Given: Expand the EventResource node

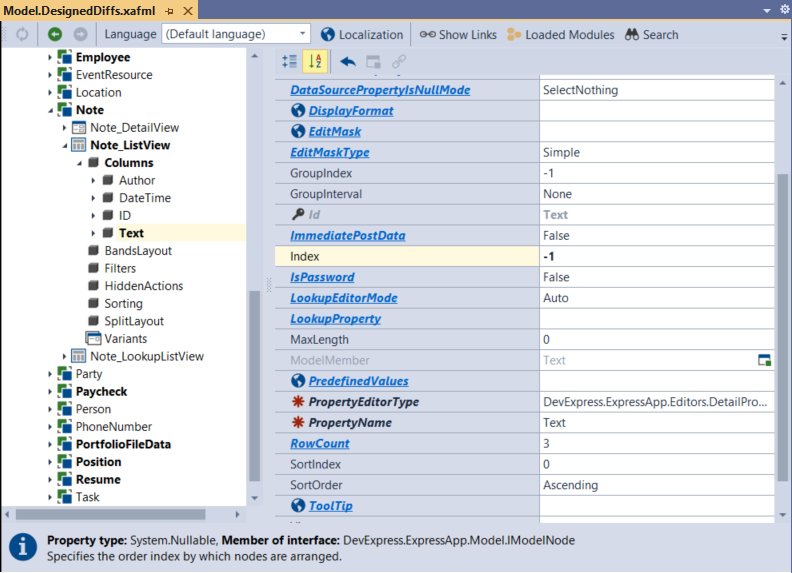Looking at the screenshot, I should pyautogui.click(x=50, y=75).
